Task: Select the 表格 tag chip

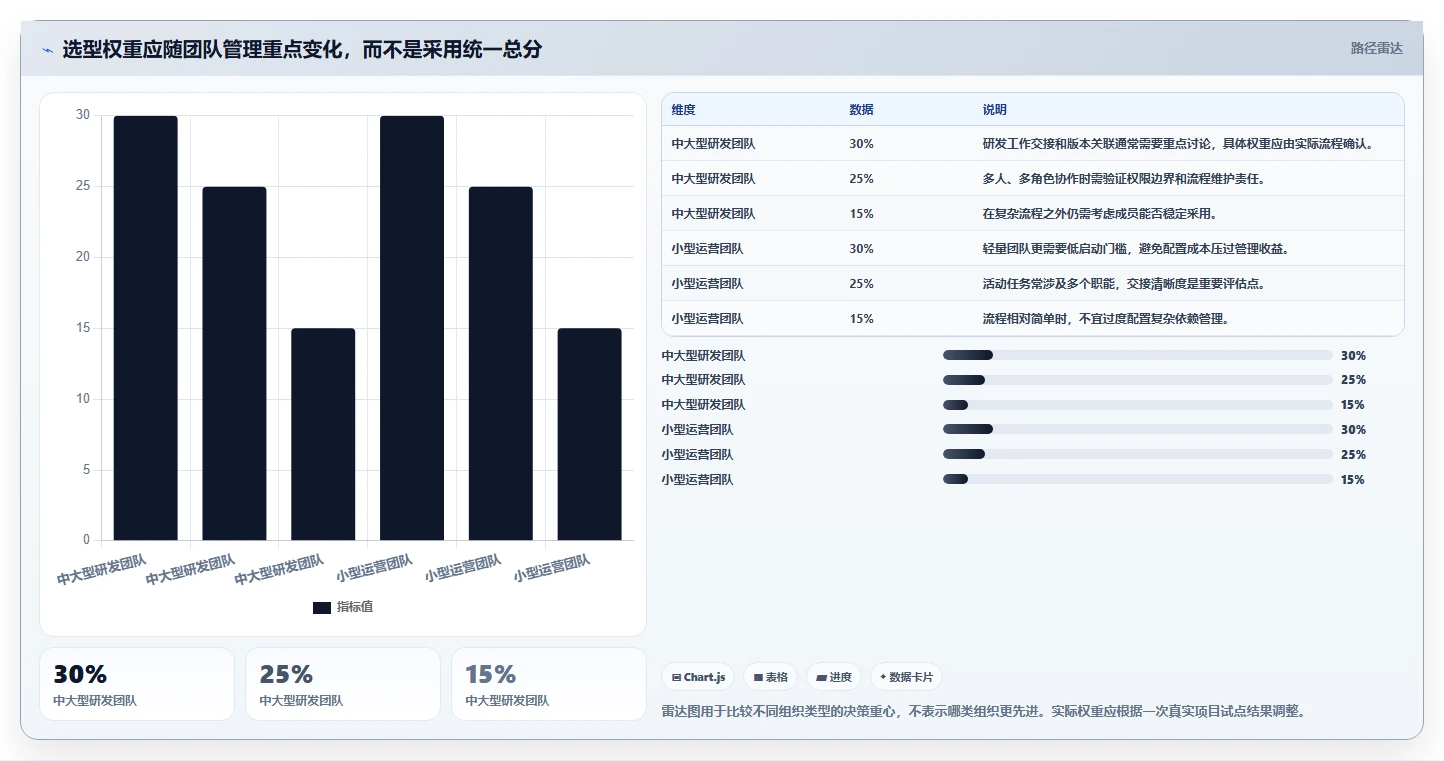Action: click(x=771, y=677)
